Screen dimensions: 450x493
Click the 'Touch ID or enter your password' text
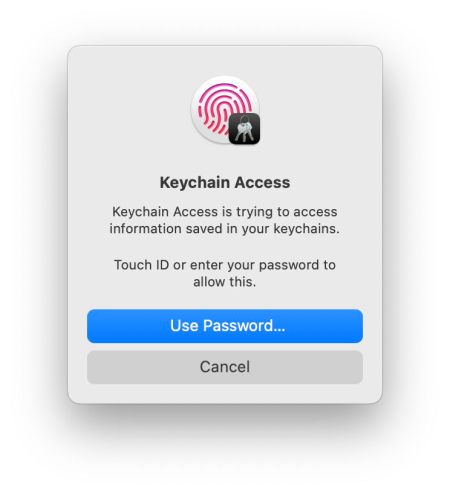pyautogui.click(x=225, y=265)
